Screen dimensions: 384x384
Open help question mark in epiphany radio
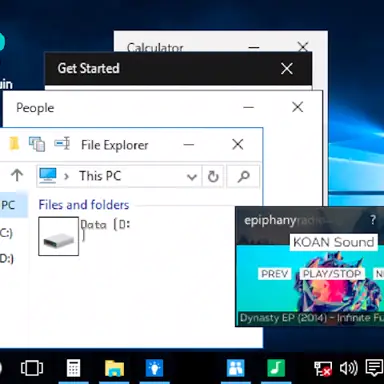[x=373, y=220]
